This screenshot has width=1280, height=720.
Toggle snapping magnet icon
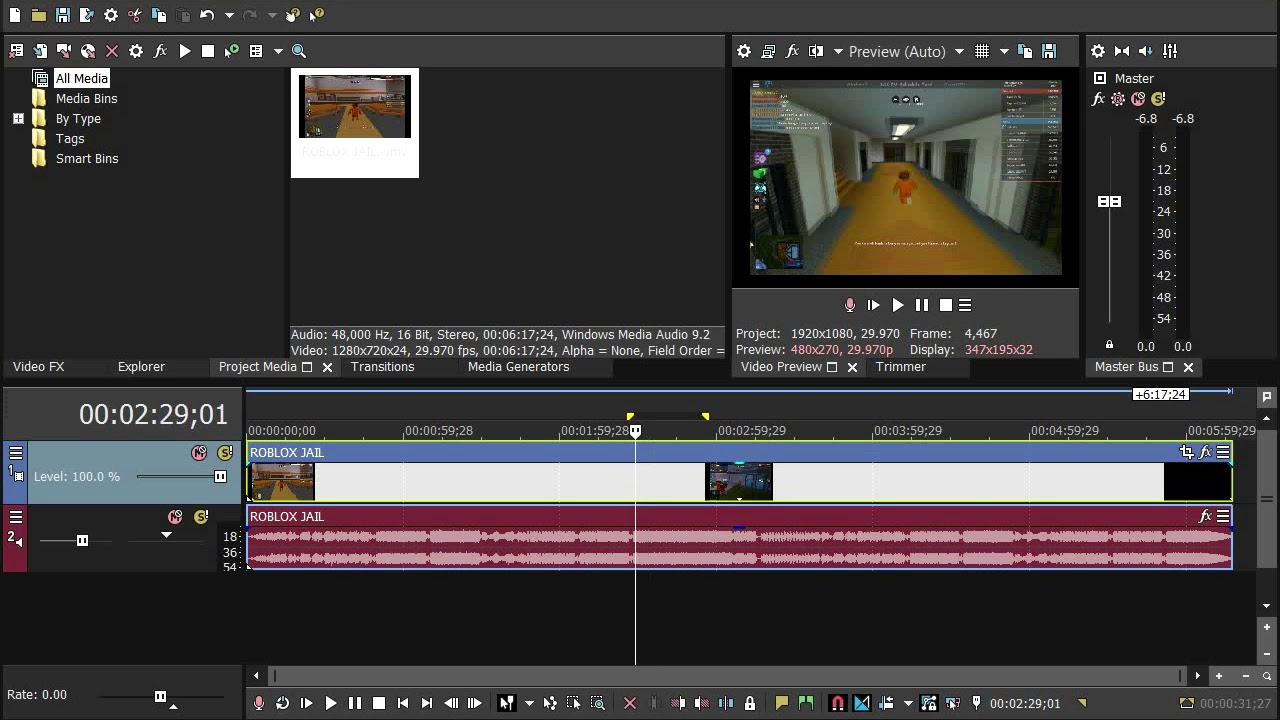(x=838, y=703)
